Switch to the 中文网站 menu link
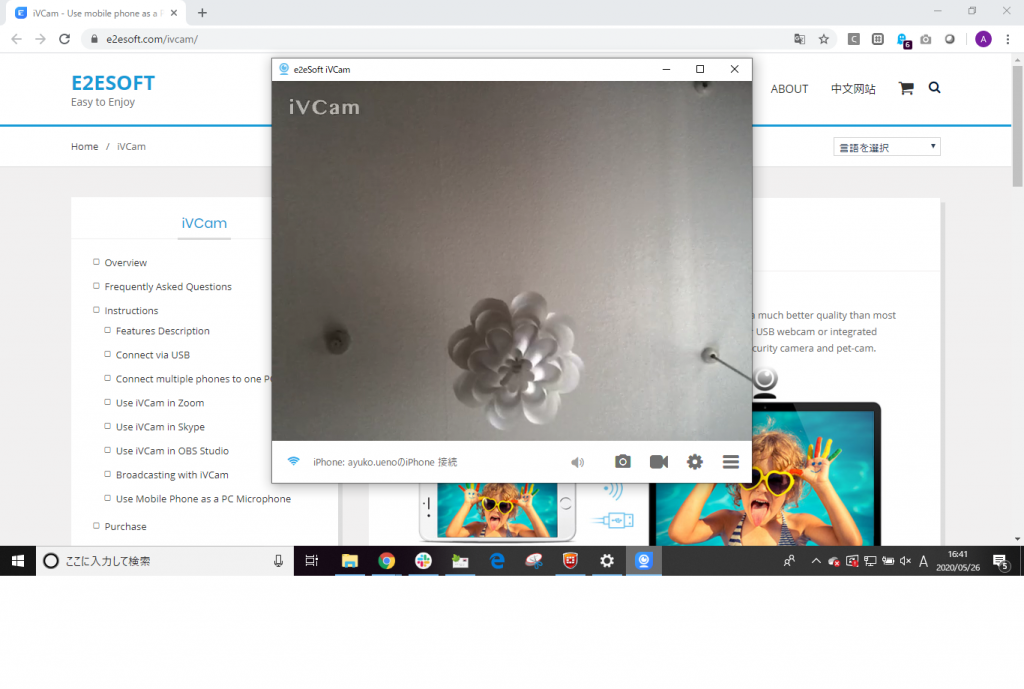 [x=853, y=89]
